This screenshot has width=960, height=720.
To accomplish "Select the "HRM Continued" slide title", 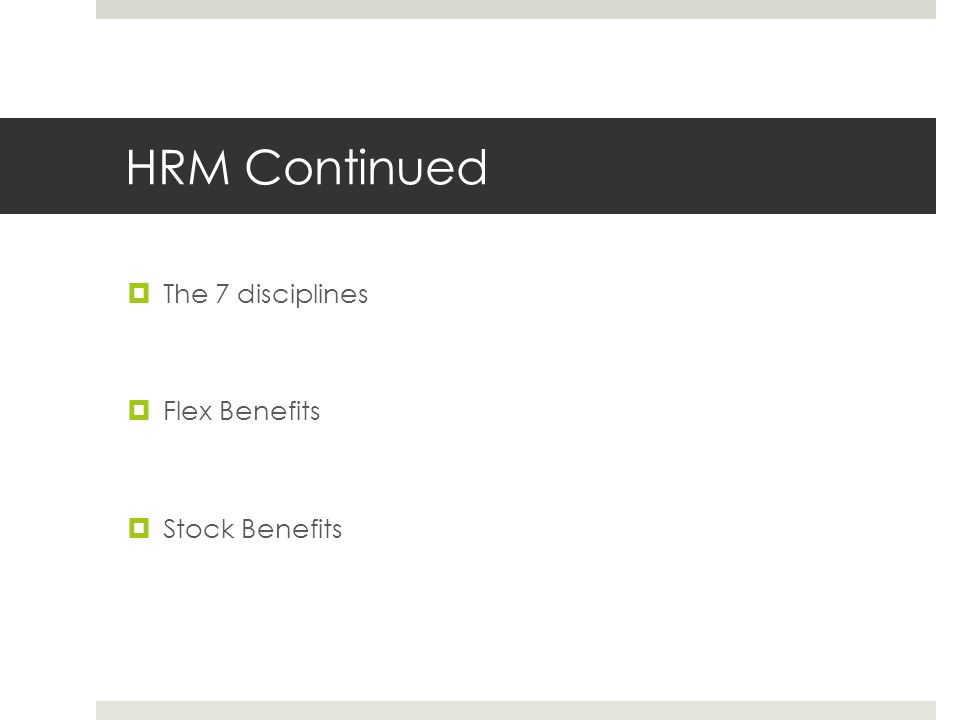I will (x=306, y=167).
